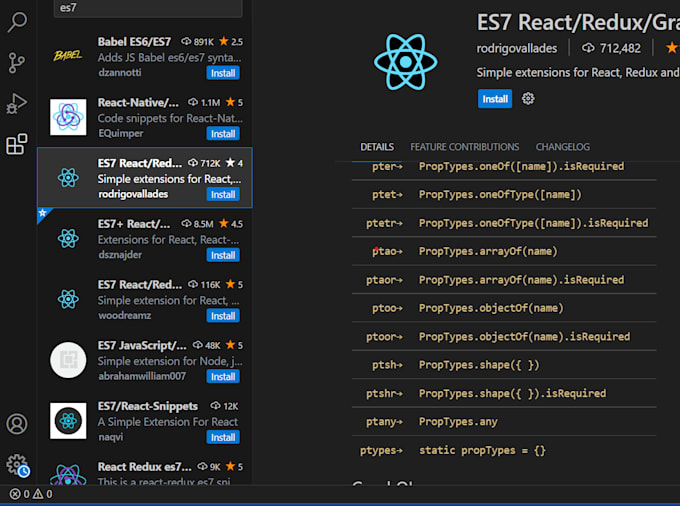680x506 pixels.
Task: Open the Manage gear in activity bar
Action: (x=17, y=465)
